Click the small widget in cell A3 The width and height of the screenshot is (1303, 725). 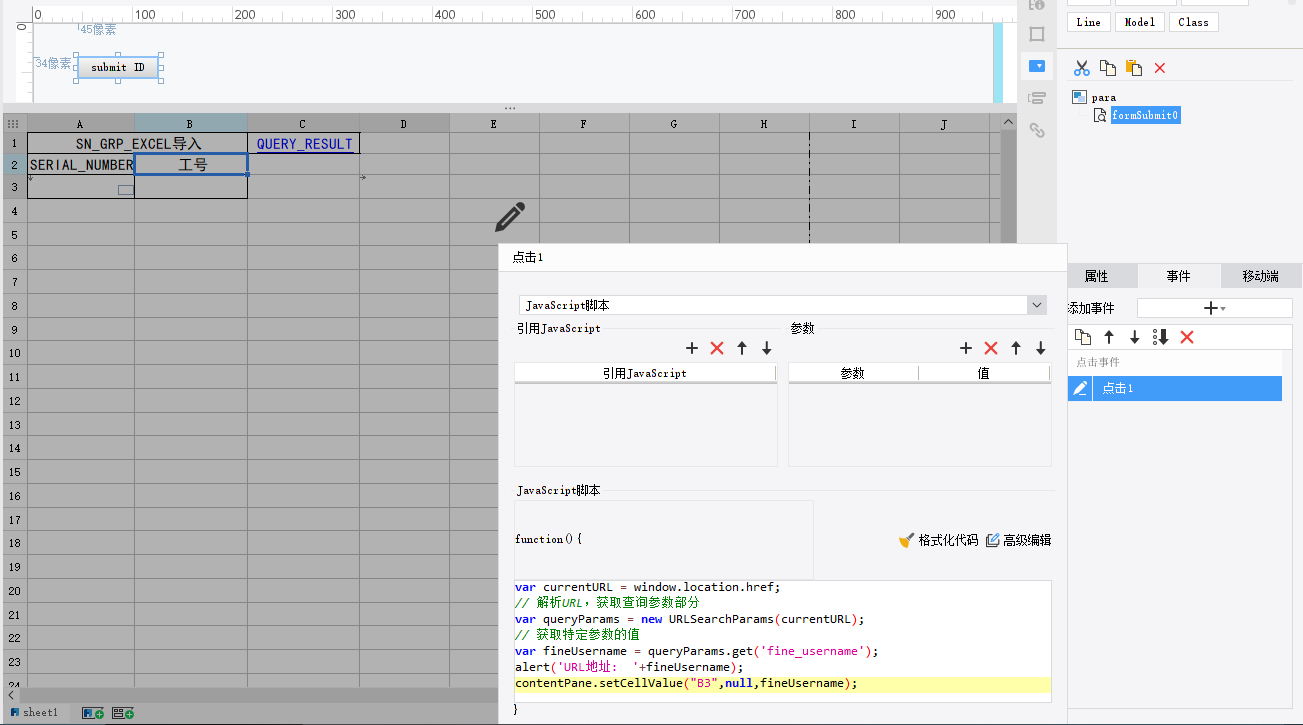(125, 190)
